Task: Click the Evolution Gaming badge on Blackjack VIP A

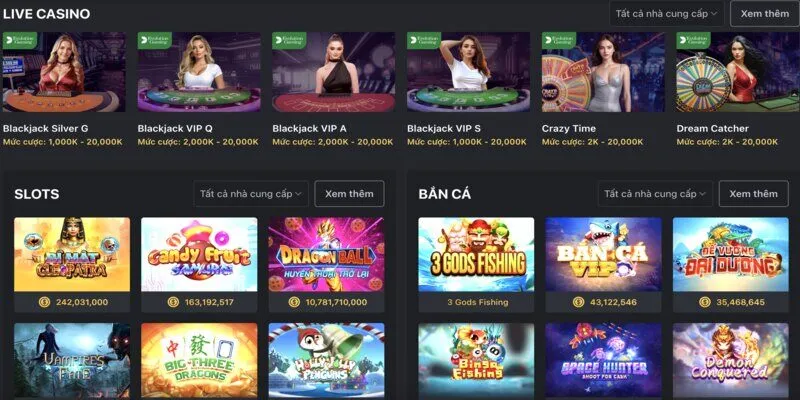Action: [292, 40]
